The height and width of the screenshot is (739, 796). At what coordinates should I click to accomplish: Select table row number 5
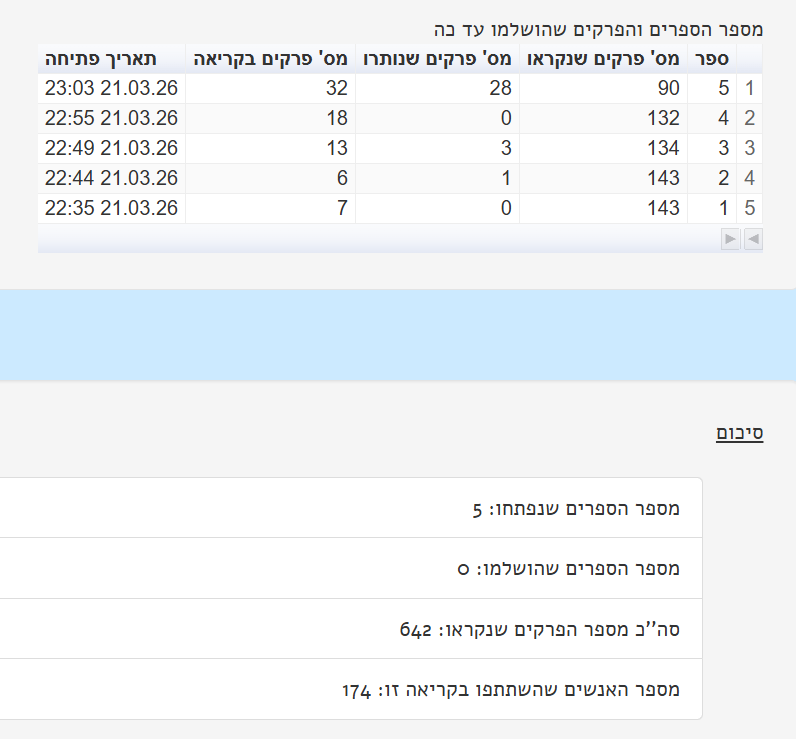[x=750, y=209]
